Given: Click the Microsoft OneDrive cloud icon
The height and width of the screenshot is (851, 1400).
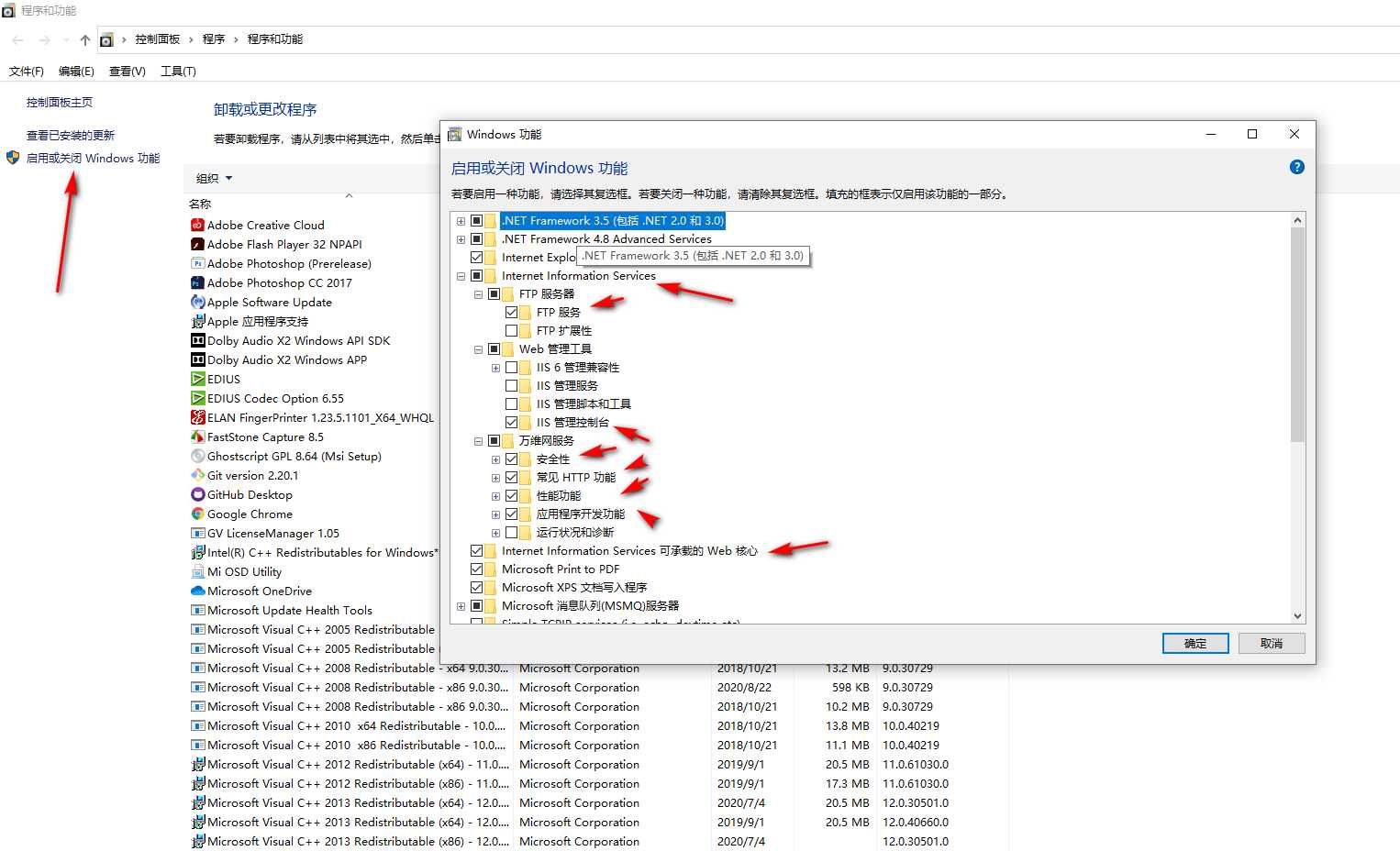Looking at the screenshot, I should tap(197, 591).
